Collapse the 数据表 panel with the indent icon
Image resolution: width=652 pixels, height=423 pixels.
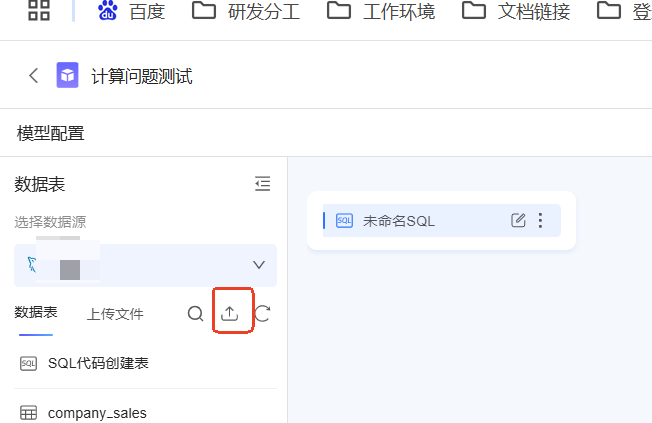(x=262, y=183)
